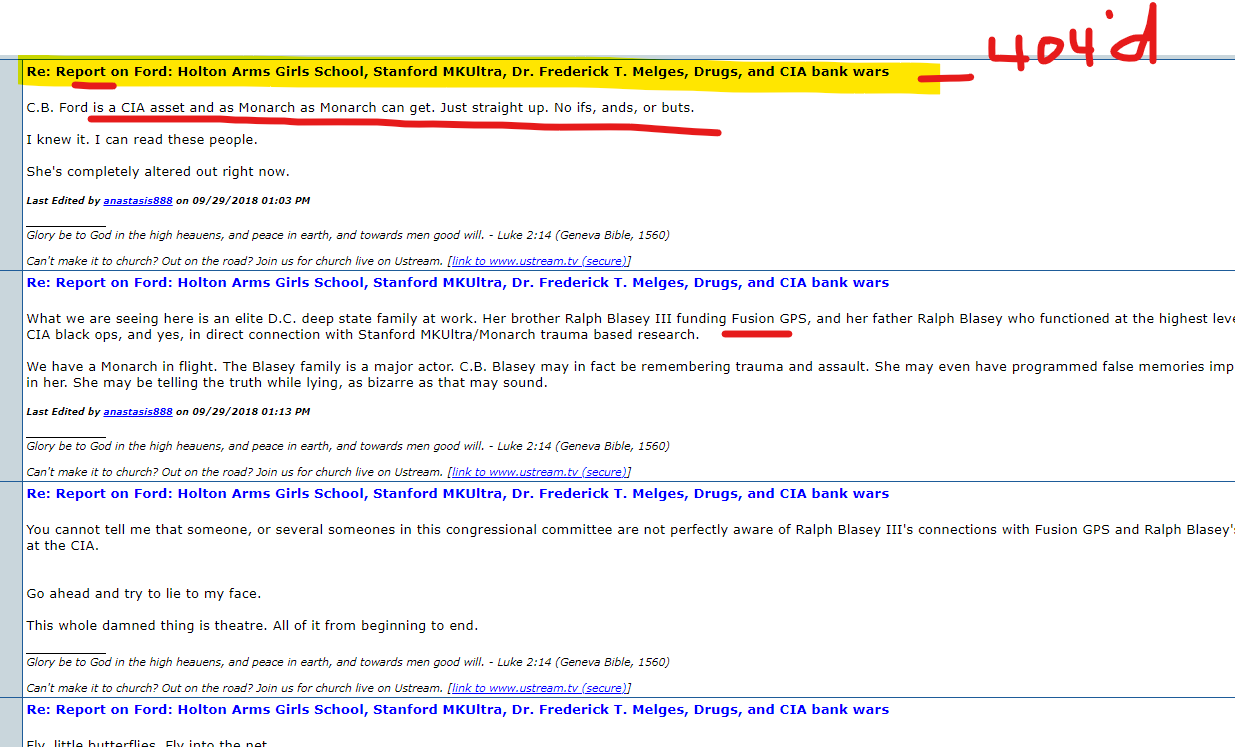Viewport: 1235px width, 747px height.
Task: Follow ustream.tv link below the 01:03 PM post
Action: (539, 261)
